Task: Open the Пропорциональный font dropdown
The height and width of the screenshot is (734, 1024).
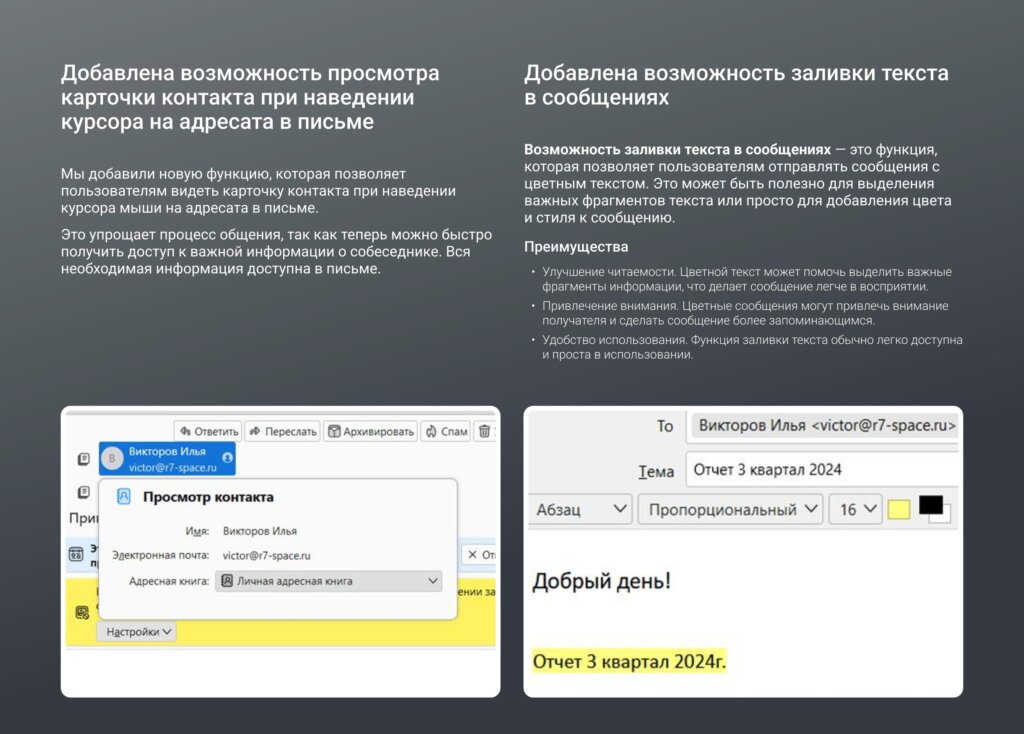Action: (731, 509)
